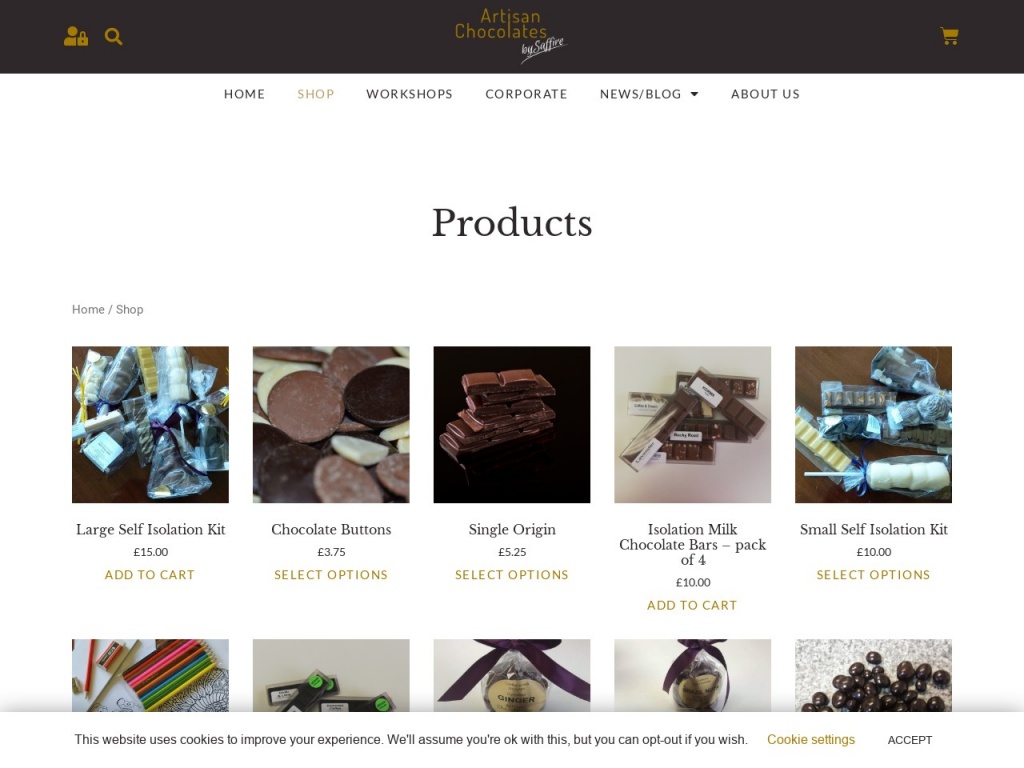Open the Single Origin product thumbnail
This screenshot has height=768, width=1024.
coord(512,424)
